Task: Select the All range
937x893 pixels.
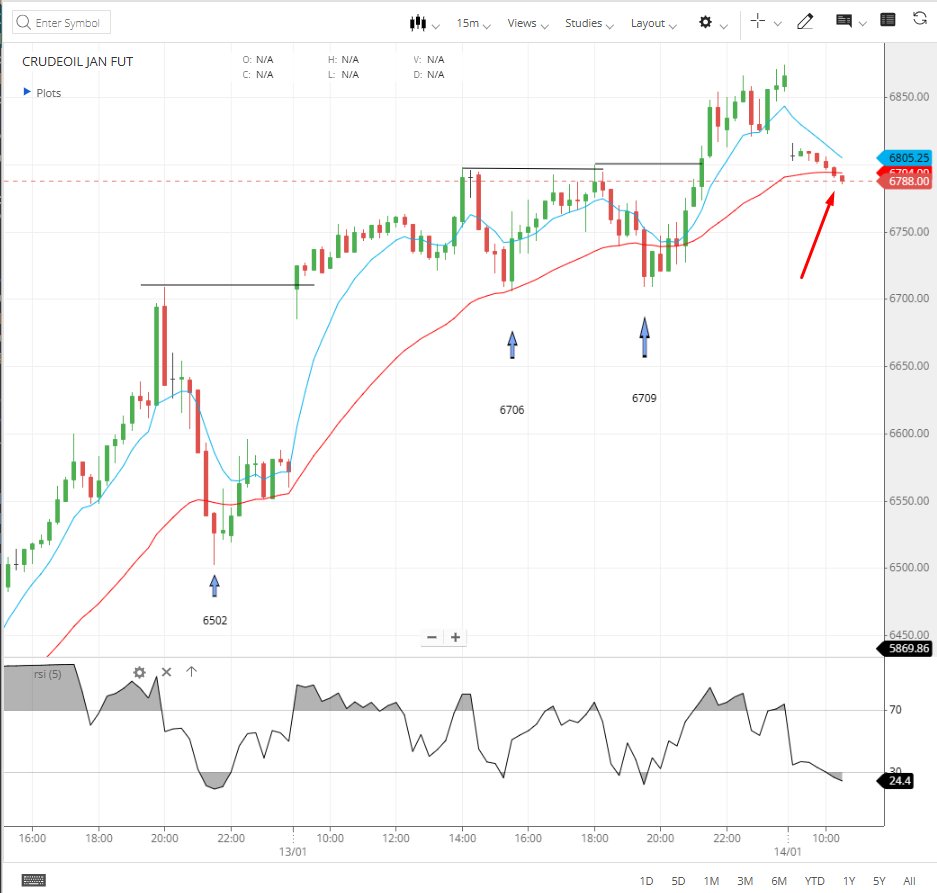Action: (910, 881)
